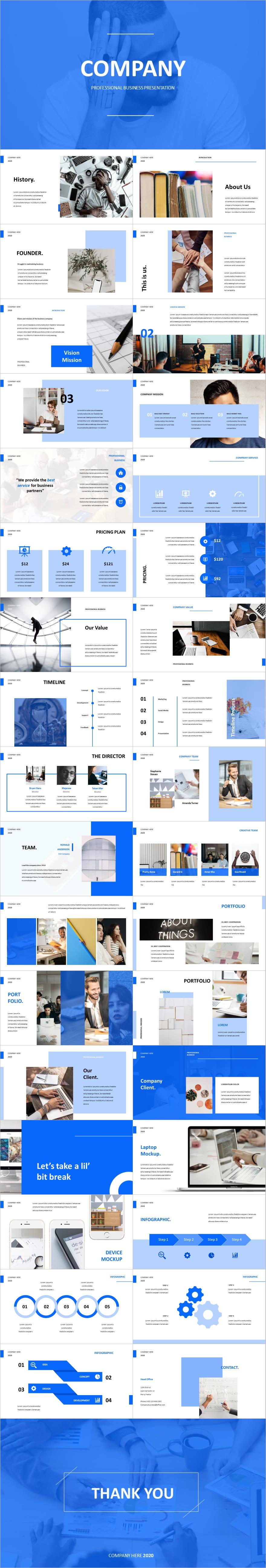Click the chart circle icon beside $92
The image size is (266, 1568).
(205, 578)
